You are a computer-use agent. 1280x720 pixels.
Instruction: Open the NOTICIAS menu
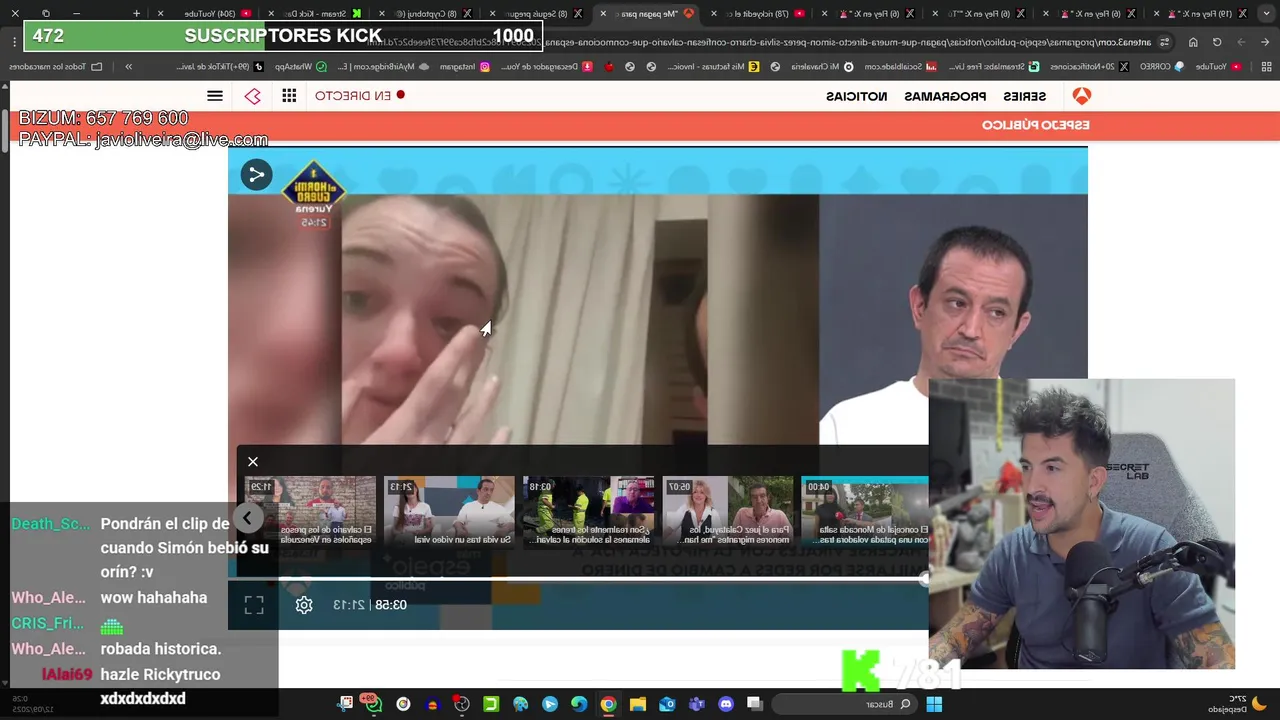(857, 96)
